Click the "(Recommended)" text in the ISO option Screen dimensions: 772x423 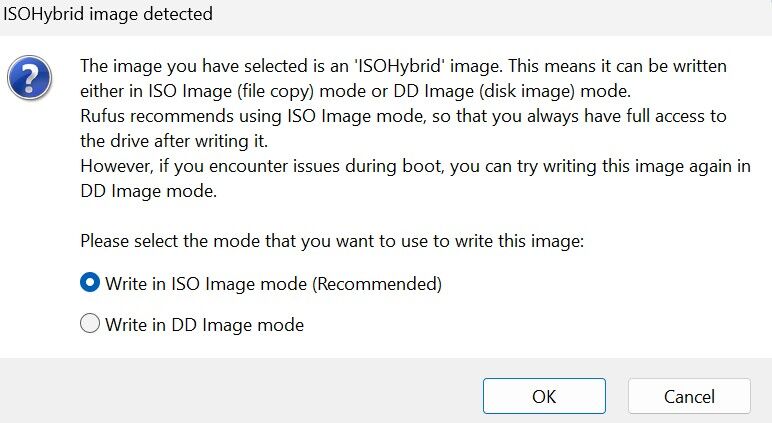pos(377,284)
